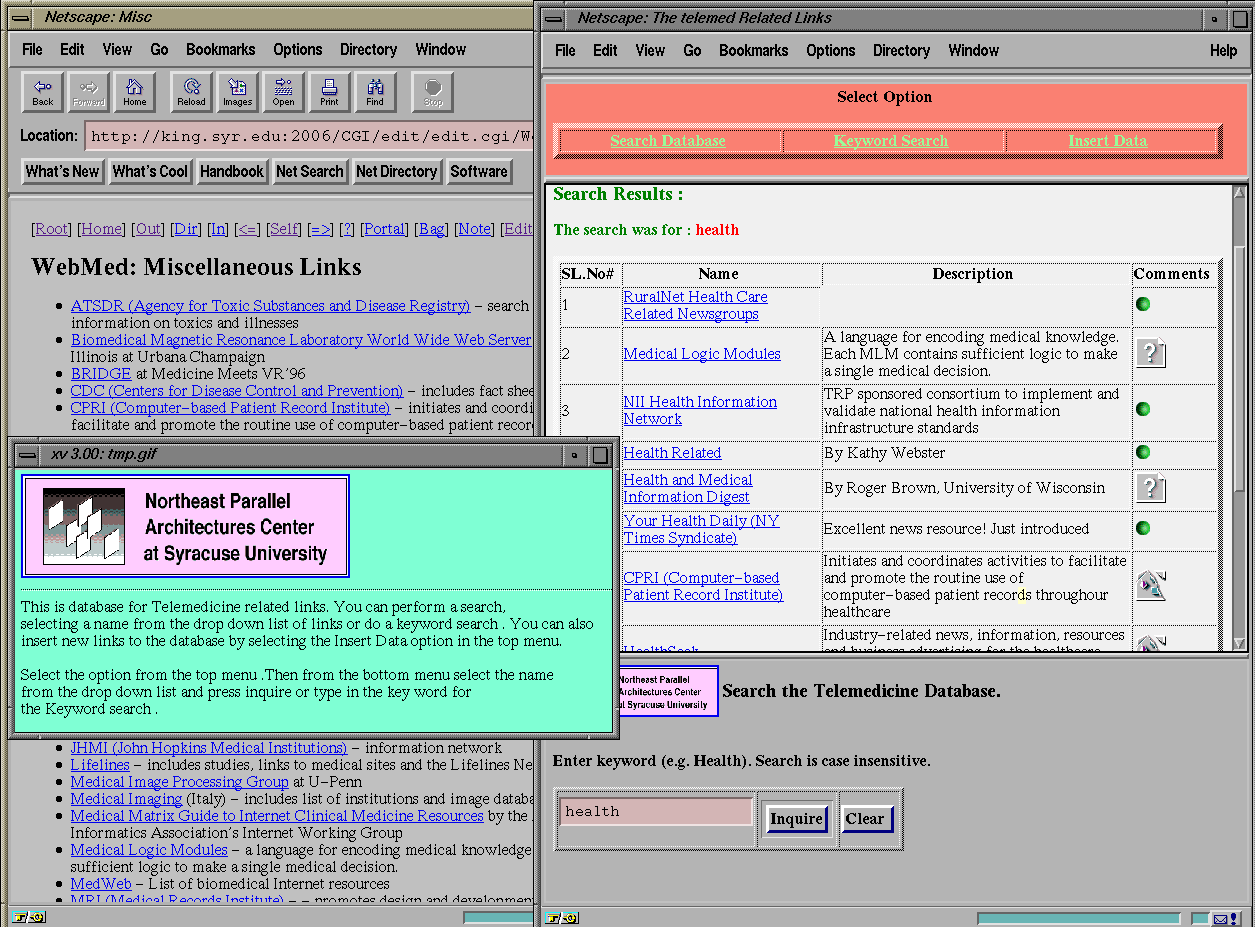Click small NPAC logo beside Search the Telemedicine Database
The width and height of the screenshot is (1255, 927).
click(667, 691)
